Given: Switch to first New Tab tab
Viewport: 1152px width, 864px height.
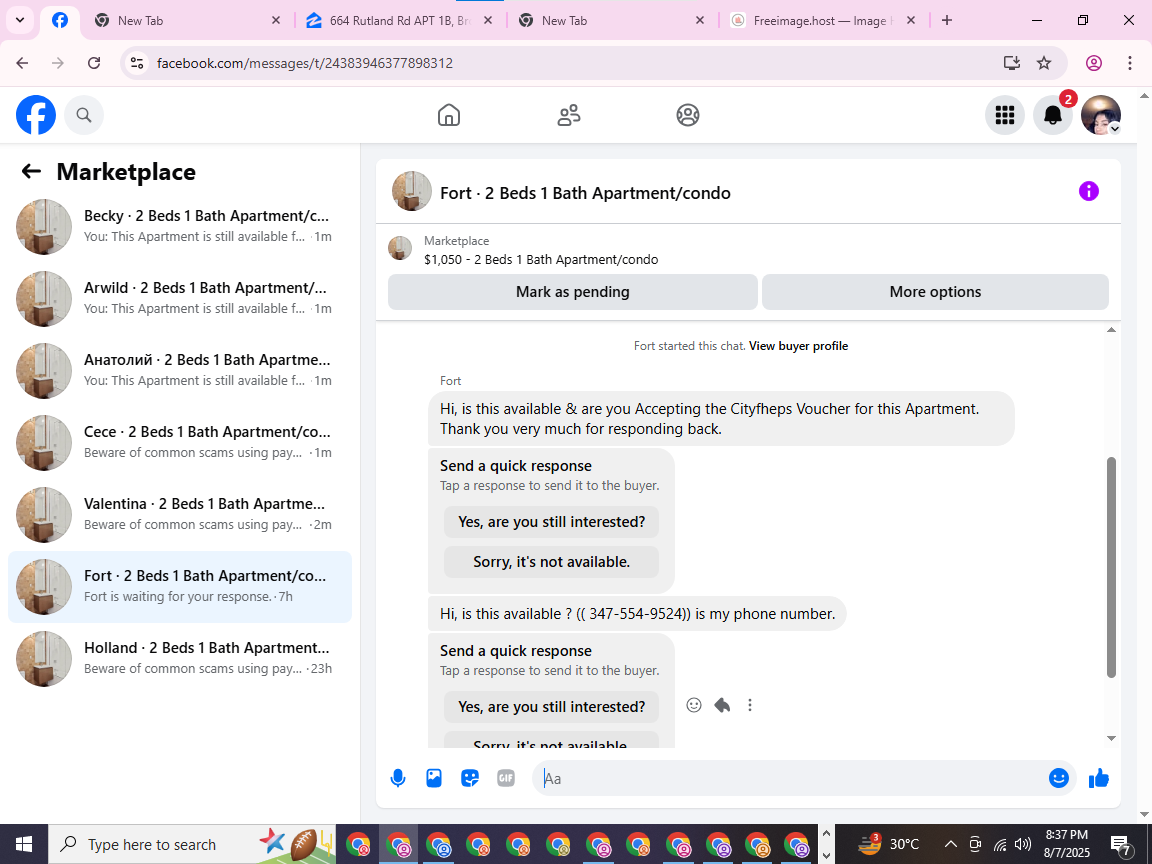Looking at the screenshot, I should coord(187,21).
